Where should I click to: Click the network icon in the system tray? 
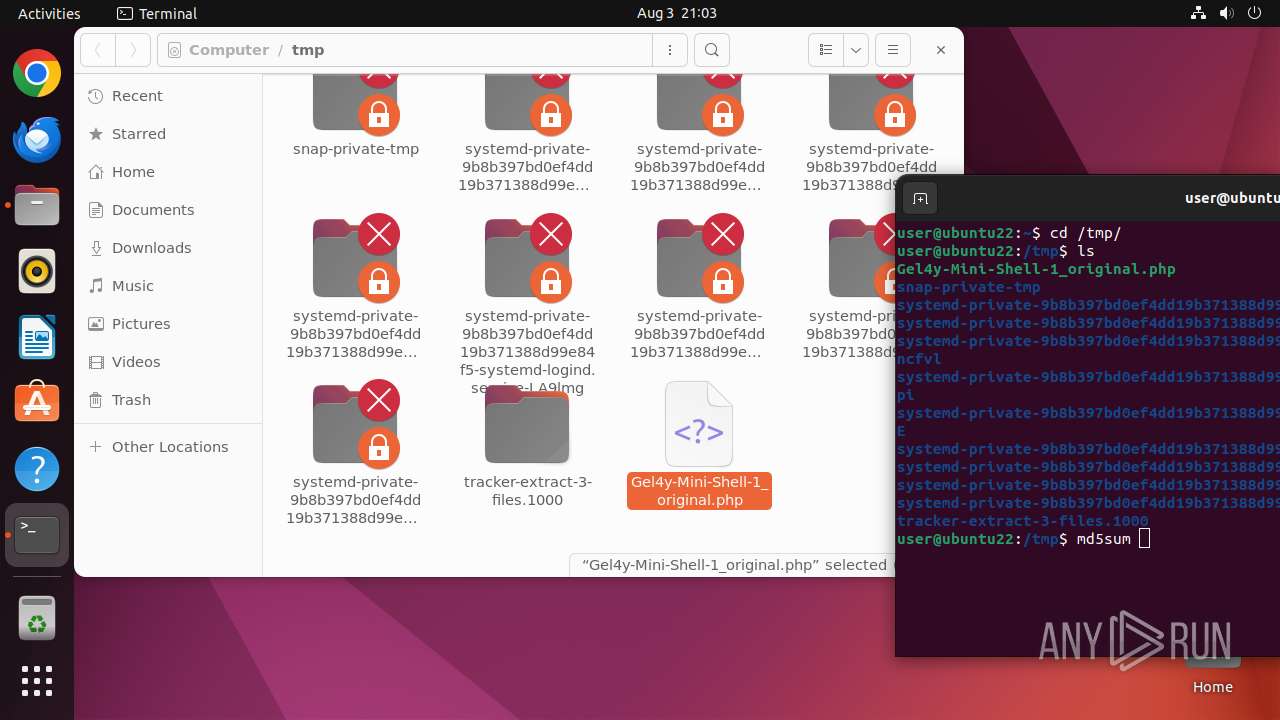1198,13
